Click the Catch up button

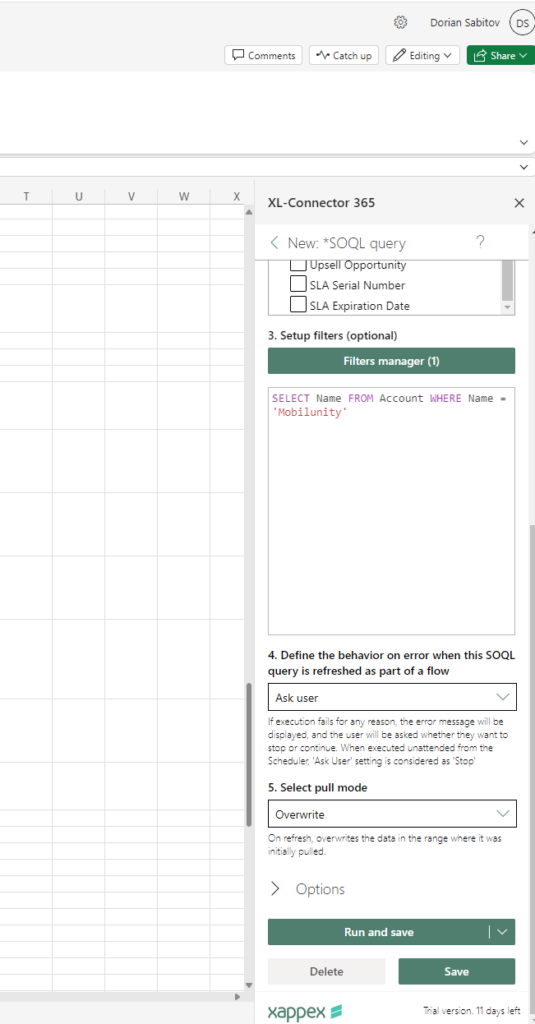coord(344,56)
